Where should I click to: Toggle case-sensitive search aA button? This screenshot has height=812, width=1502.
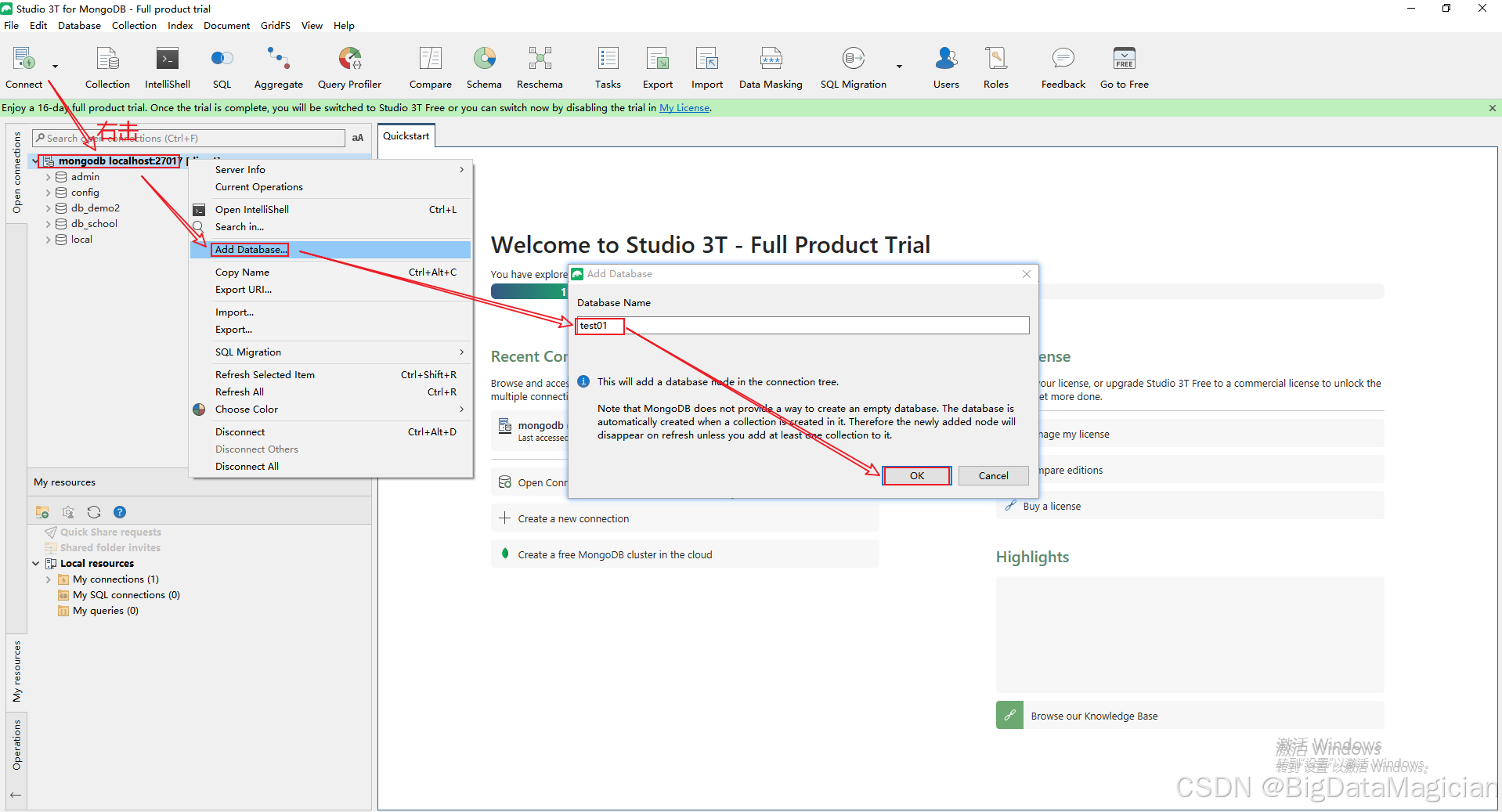tap(358, 138)
